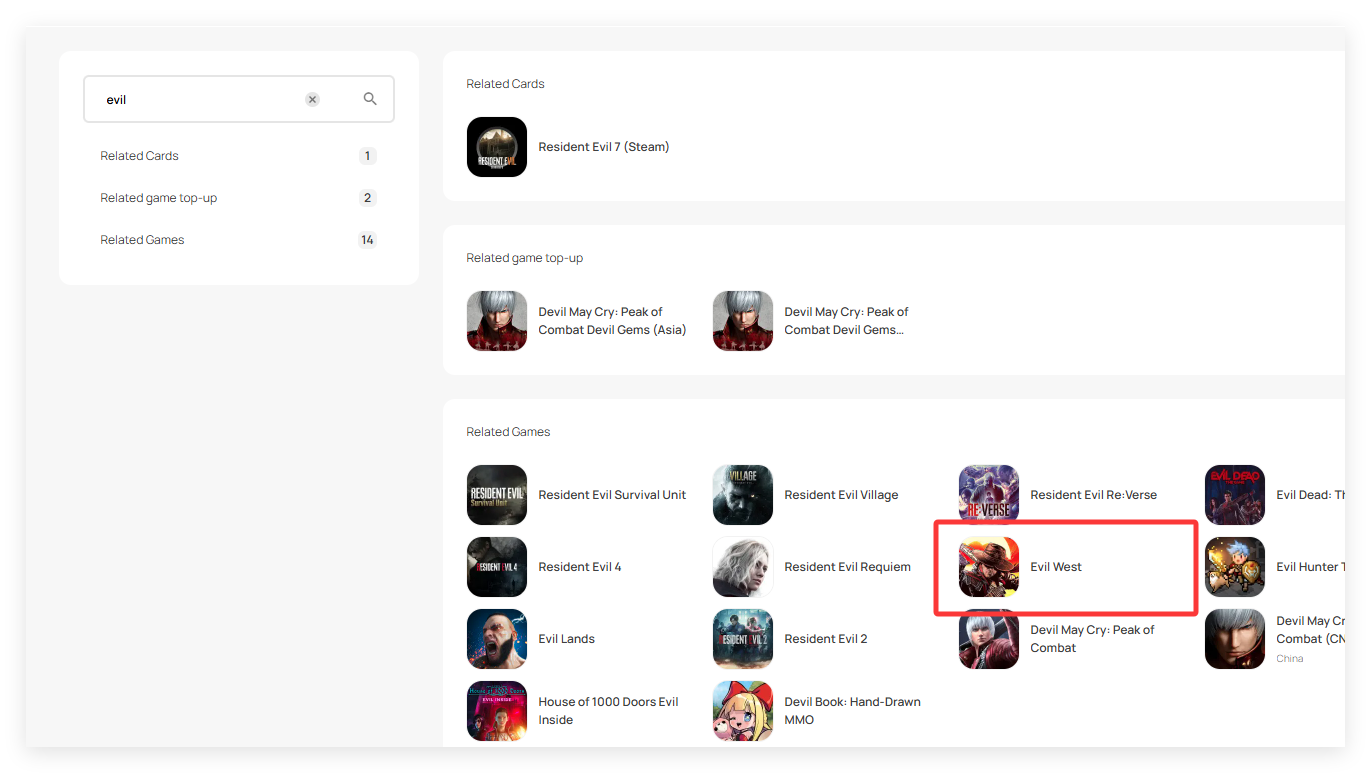The image size is (1371, 773).
Task: Open Devil Gems (Asia) top-up icon
Action: tap(497, 321)
